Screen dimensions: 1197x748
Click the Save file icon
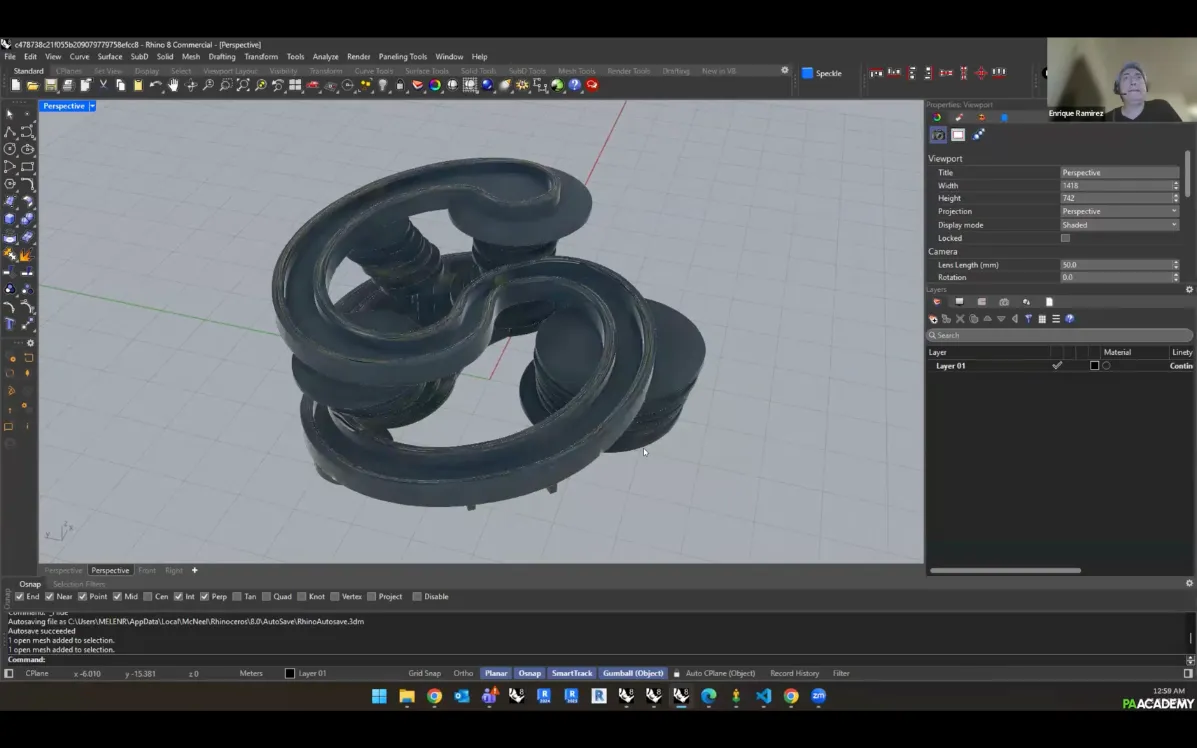[x=50, y=86]
